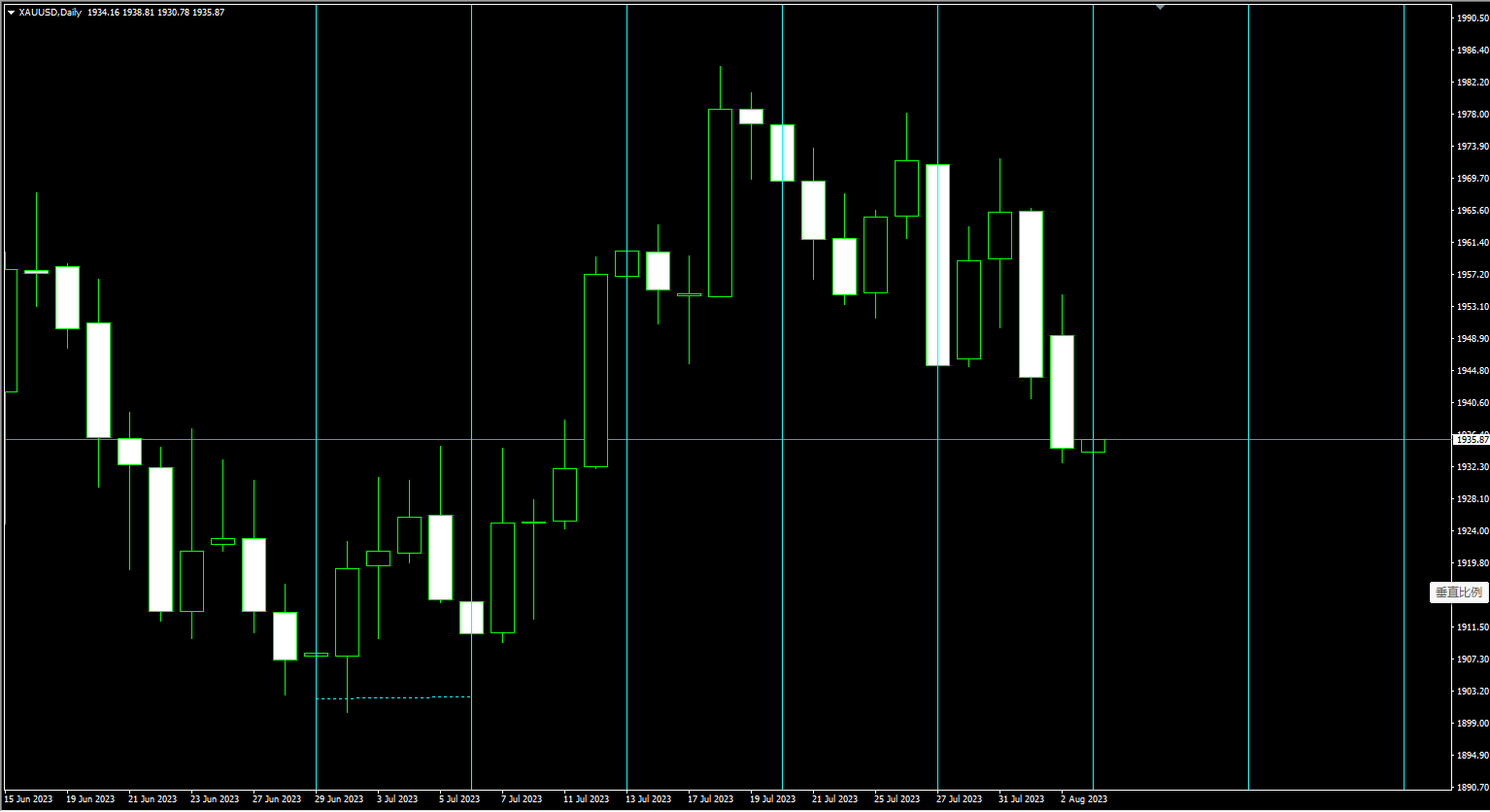Image resolution: width=1490 pixels, height=812 pixels.
Task: Select the dashed trend line below the 29 Jun low
Action: [393, 697]
